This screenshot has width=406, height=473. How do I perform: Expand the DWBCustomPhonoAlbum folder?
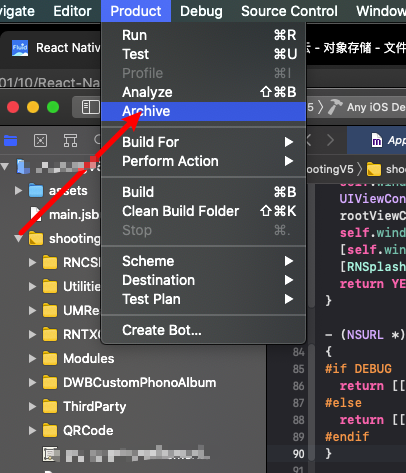coord(32,382)
